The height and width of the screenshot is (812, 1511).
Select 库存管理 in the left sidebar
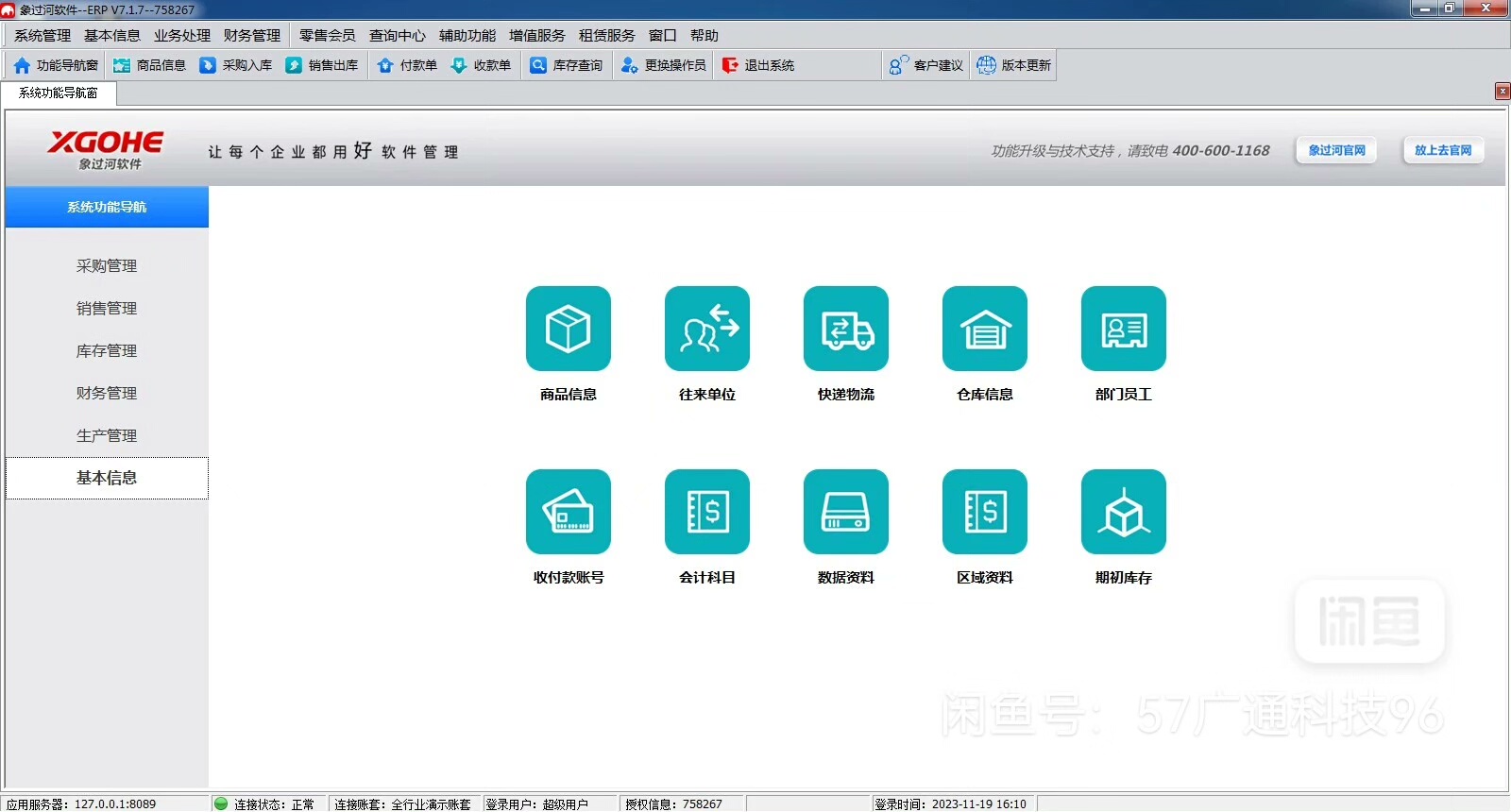pos(107,351)
